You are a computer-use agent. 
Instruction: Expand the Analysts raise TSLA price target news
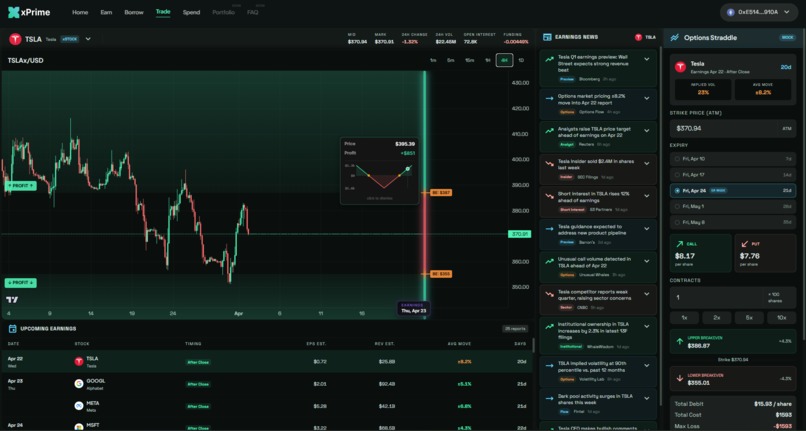(647, 131)
